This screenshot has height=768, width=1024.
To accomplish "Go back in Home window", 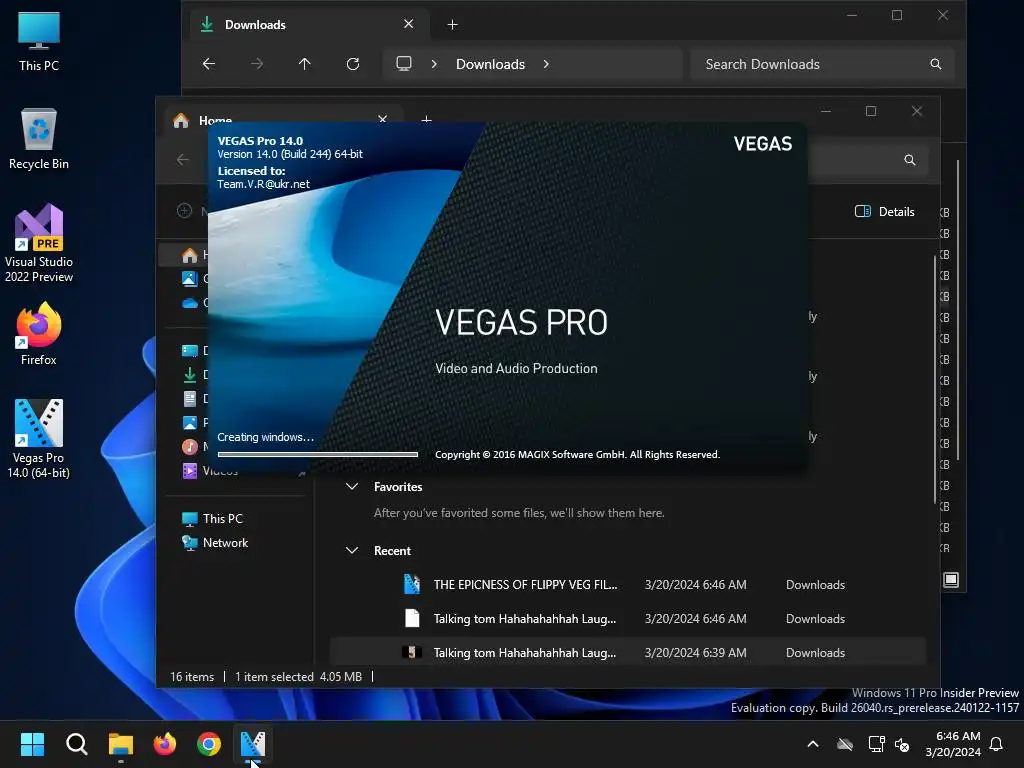I will (183, 159).
